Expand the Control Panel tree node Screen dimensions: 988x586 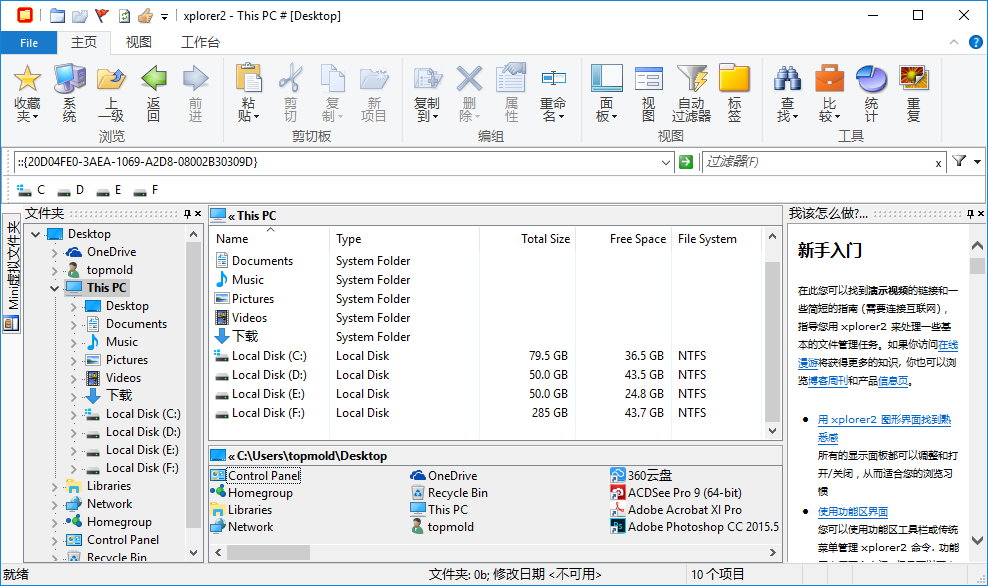point(54,541)
